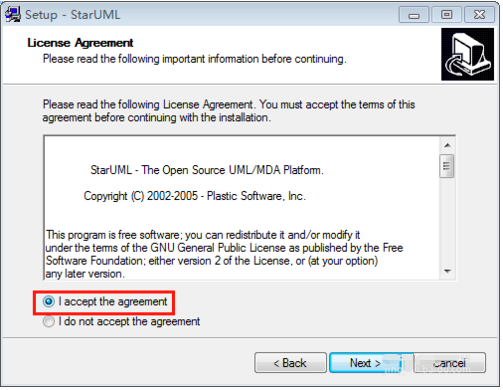Screen dimensions: 503x390
Task: Maximize the StarUML Setup window
Action: (446, 15)
